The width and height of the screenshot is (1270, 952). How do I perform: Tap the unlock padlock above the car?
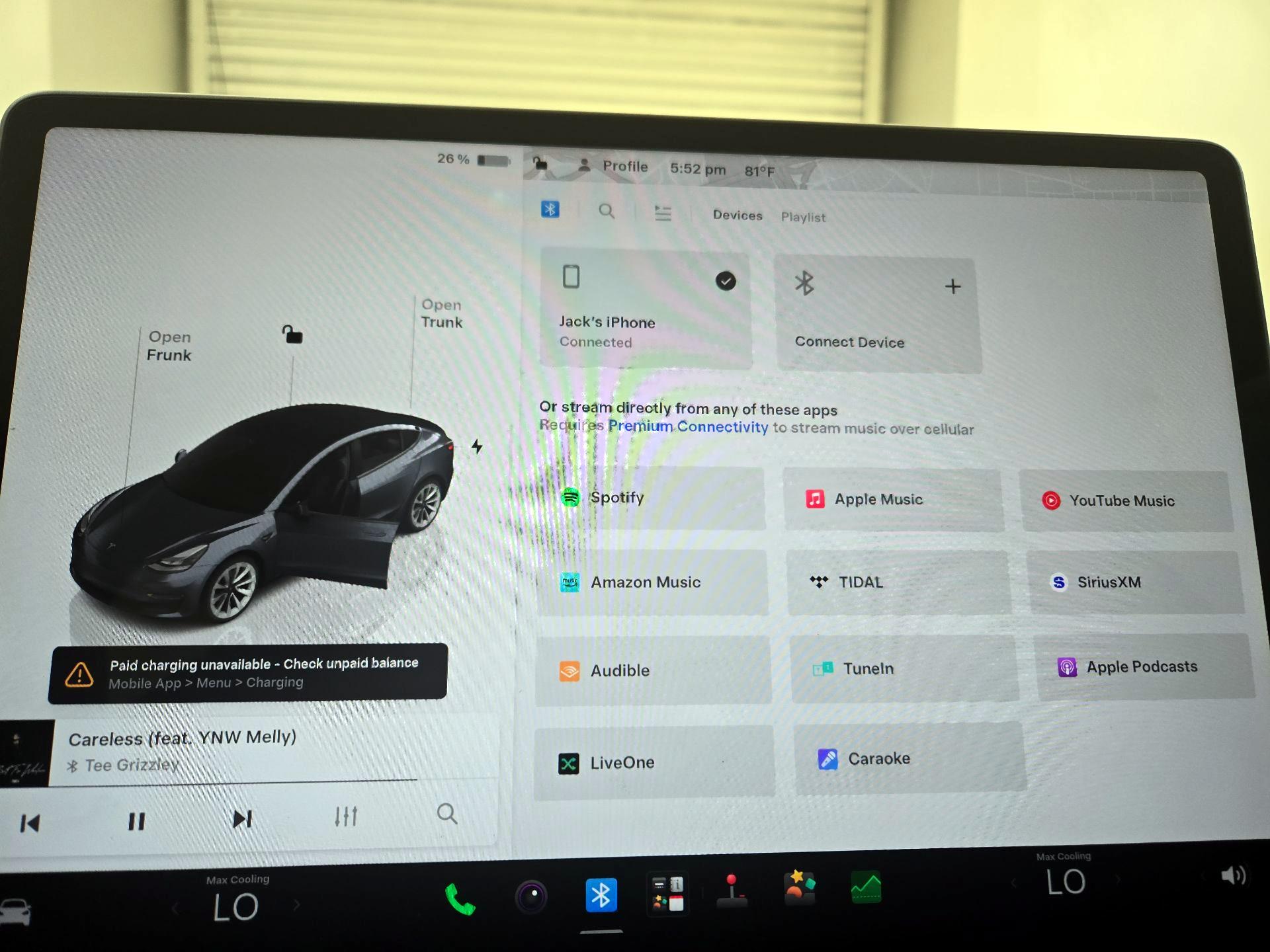[292, 335]
